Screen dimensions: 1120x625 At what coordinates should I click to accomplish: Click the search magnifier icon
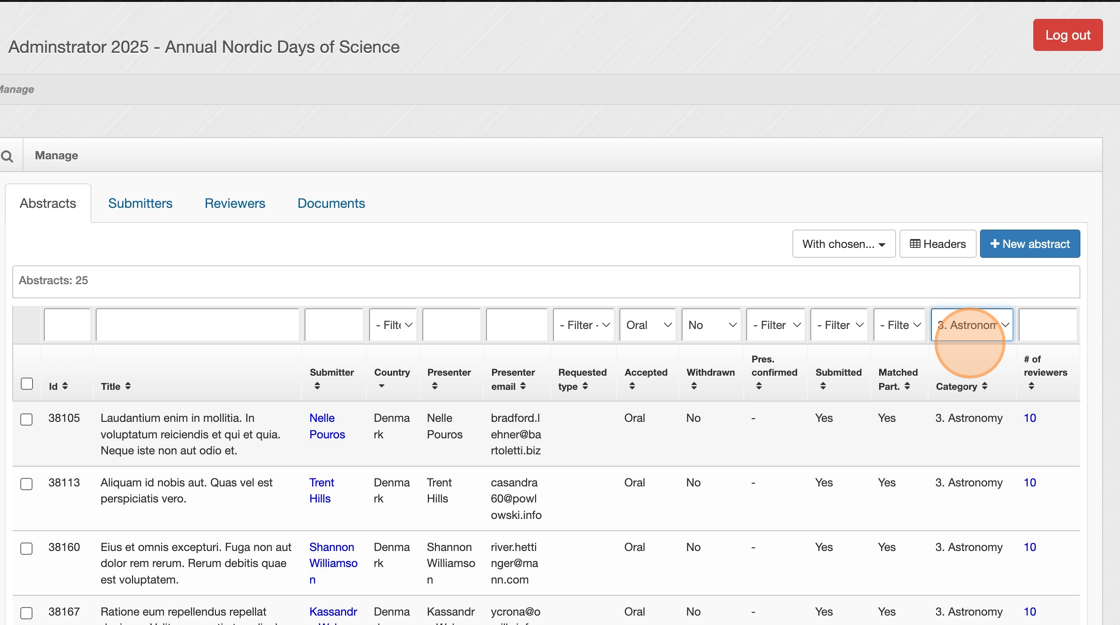7,156
